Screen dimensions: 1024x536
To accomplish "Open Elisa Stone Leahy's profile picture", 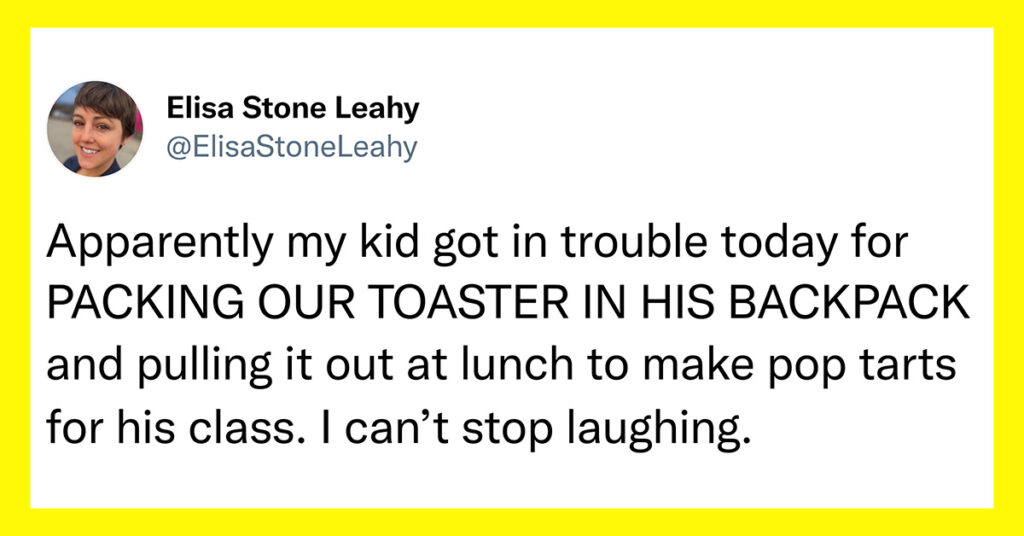I will coord(95,129).
